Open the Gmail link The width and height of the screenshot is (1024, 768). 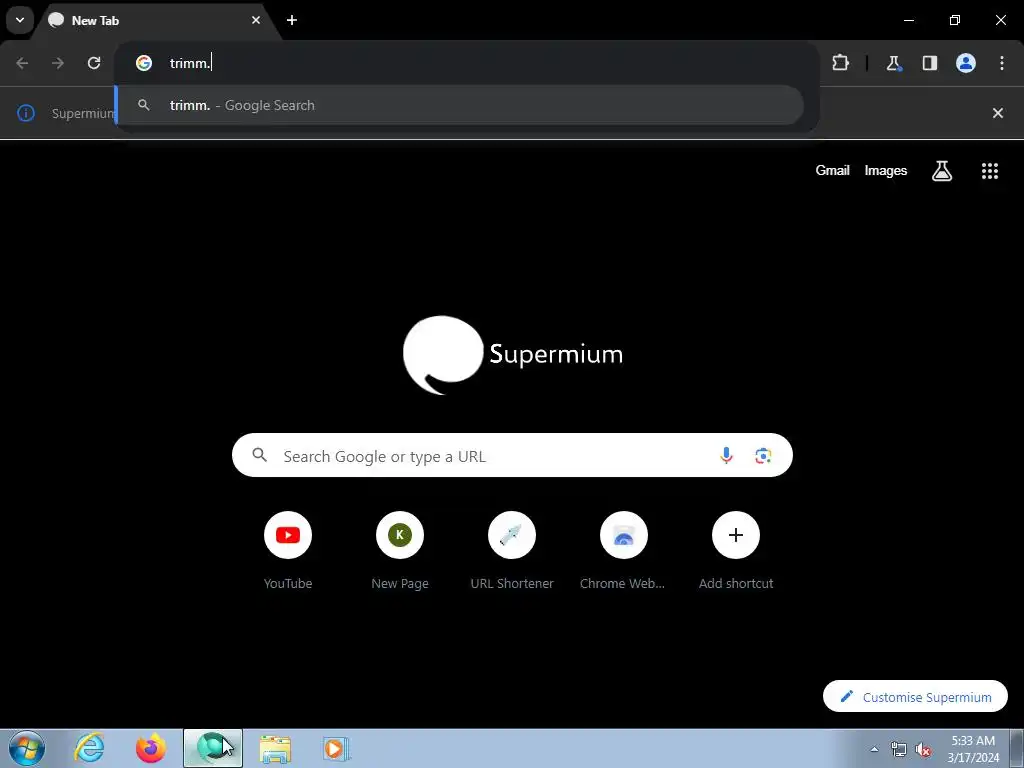[833, 170]
